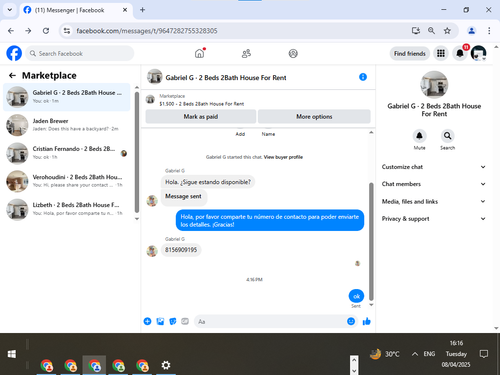Viewport: 500px width, 375px height.
Task: Click the sent 'ok' message bubble
Action: tap(356, 296)
